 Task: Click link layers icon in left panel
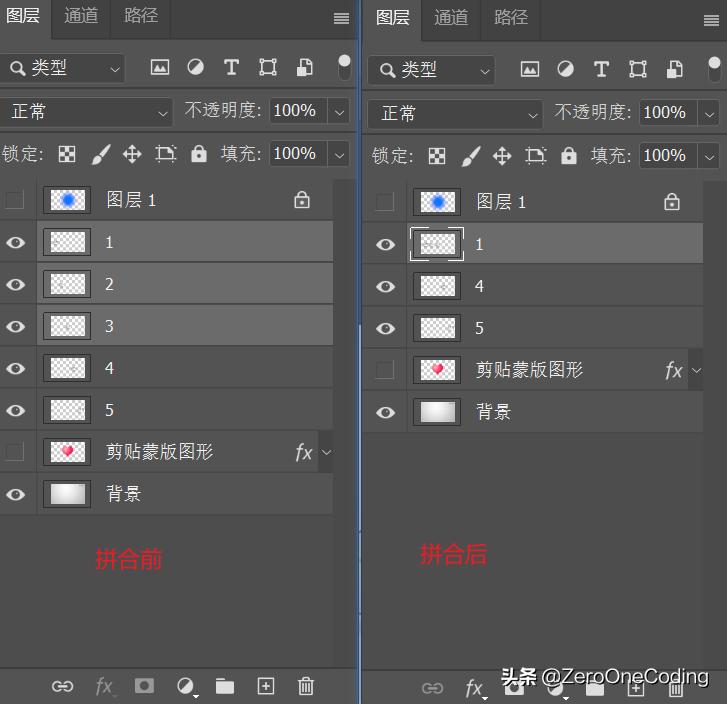pos(63,686)
